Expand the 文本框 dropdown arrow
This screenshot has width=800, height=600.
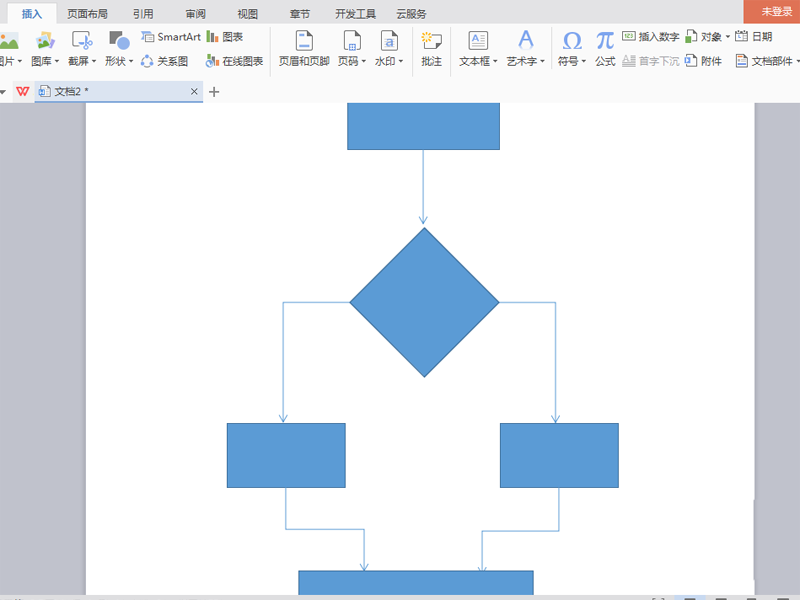tap(495, 61)
